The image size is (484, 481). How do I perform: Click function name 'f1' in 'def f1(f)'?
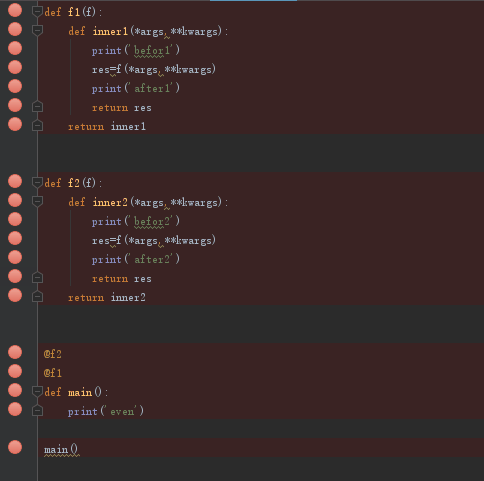74,12
